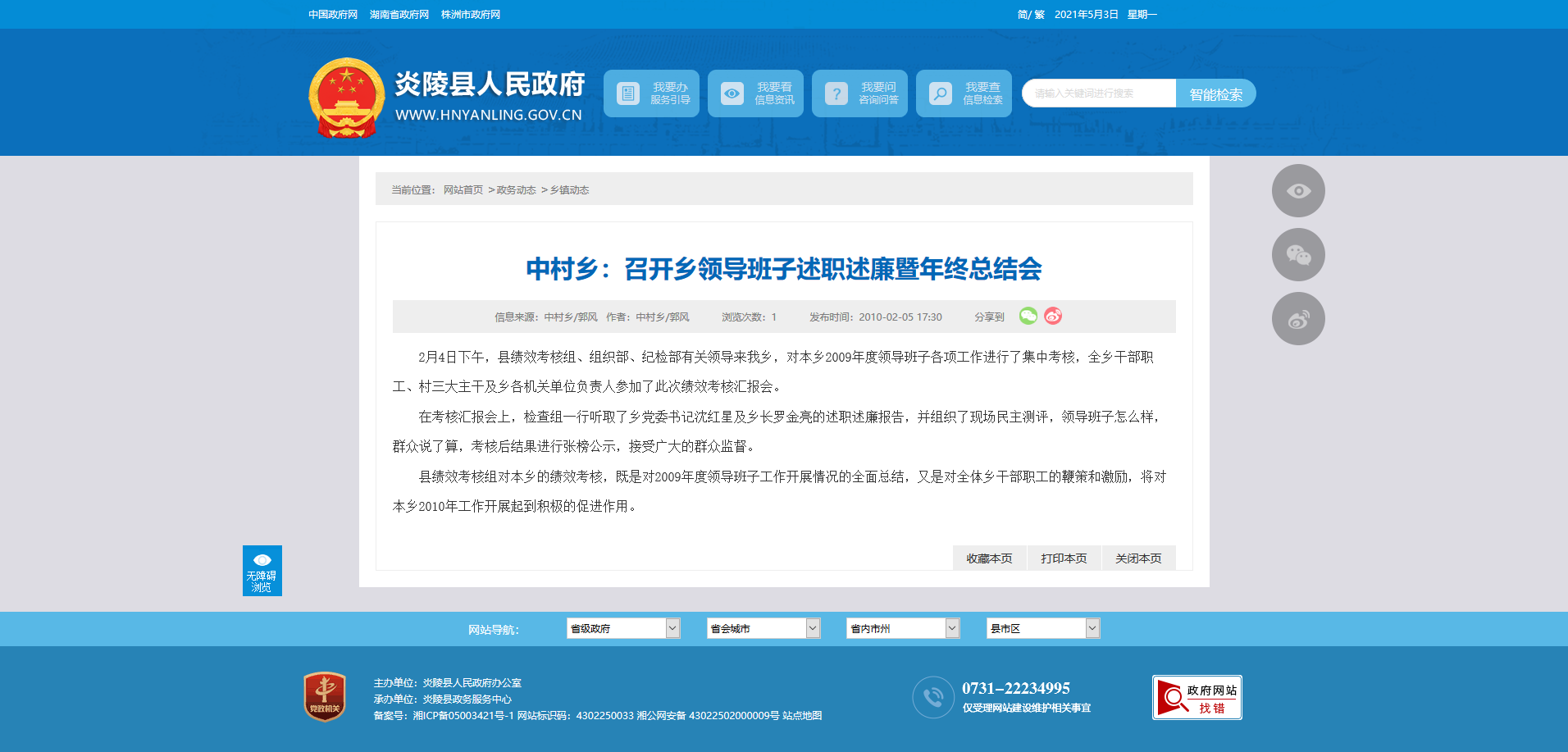The image size is (1568, 752).
Task: Toggle 无障碍浏览 accessibility mode
Action: [262, 571]
